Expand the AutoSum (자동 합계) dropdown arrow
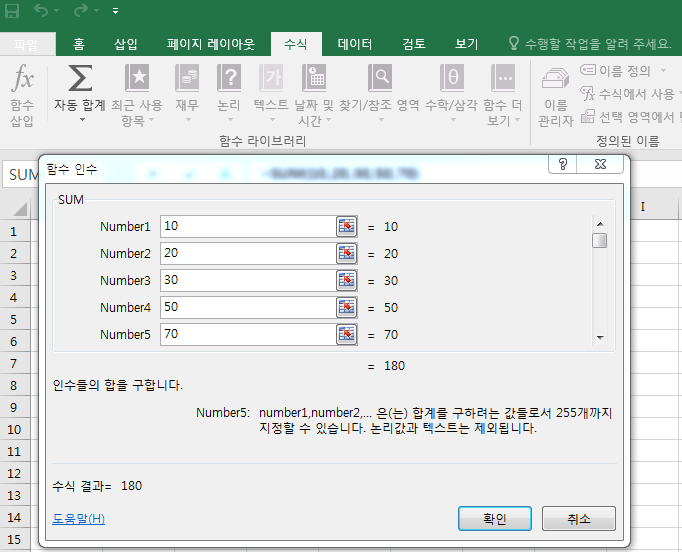This screenshot has height=552, width=682. pyautogui.click(x=82, y=119)
